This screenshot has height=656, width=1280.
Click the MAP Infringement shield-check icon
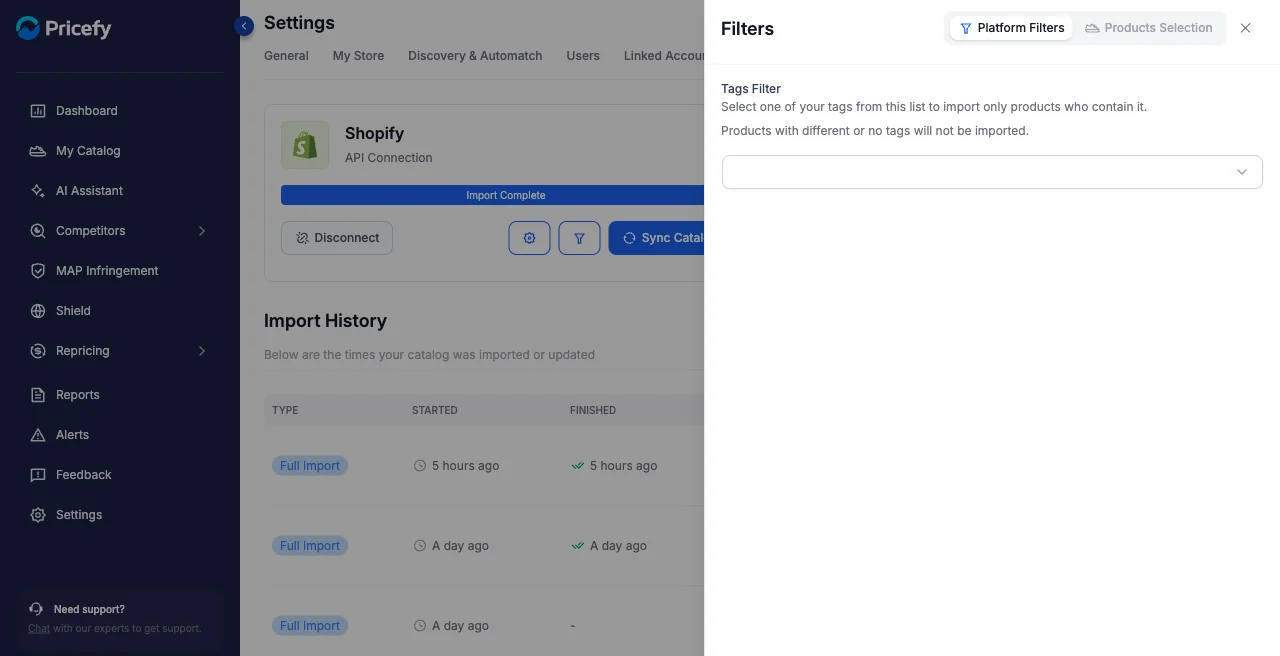pos(38,271)
